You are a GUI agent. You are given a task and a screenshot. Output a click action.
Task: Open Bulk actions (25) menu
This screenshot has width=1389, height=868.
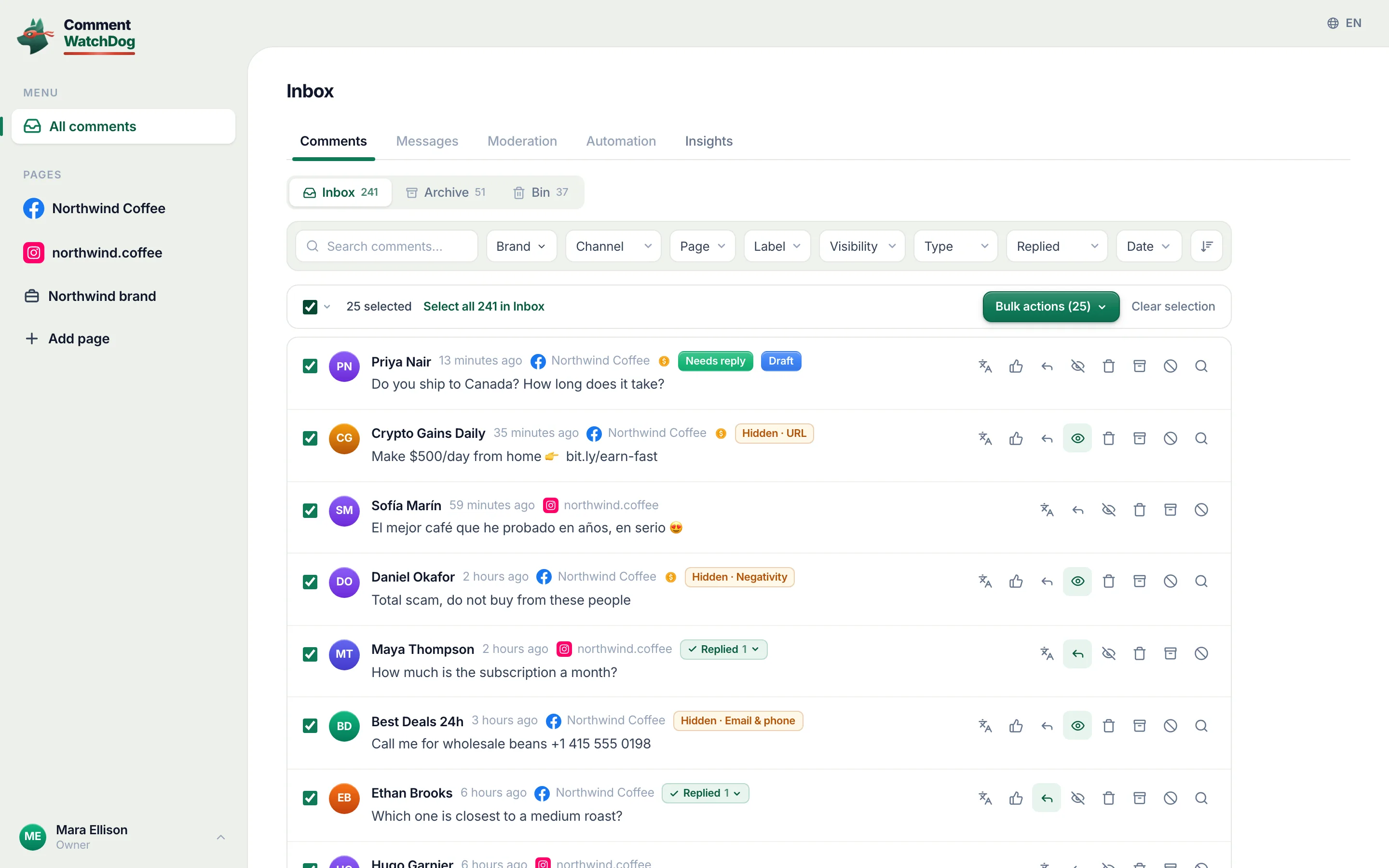coord(1050,307)
